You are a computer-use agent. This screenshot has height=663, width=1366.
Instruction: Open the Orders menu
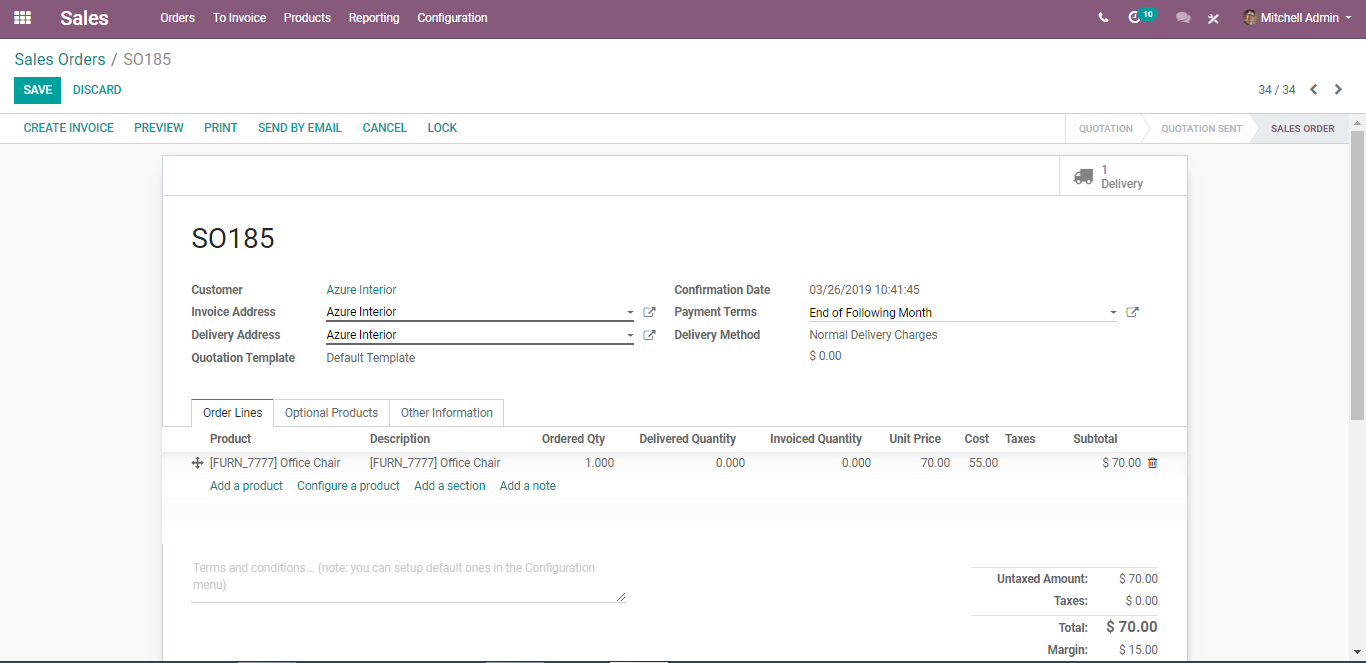tap(177, 18)
